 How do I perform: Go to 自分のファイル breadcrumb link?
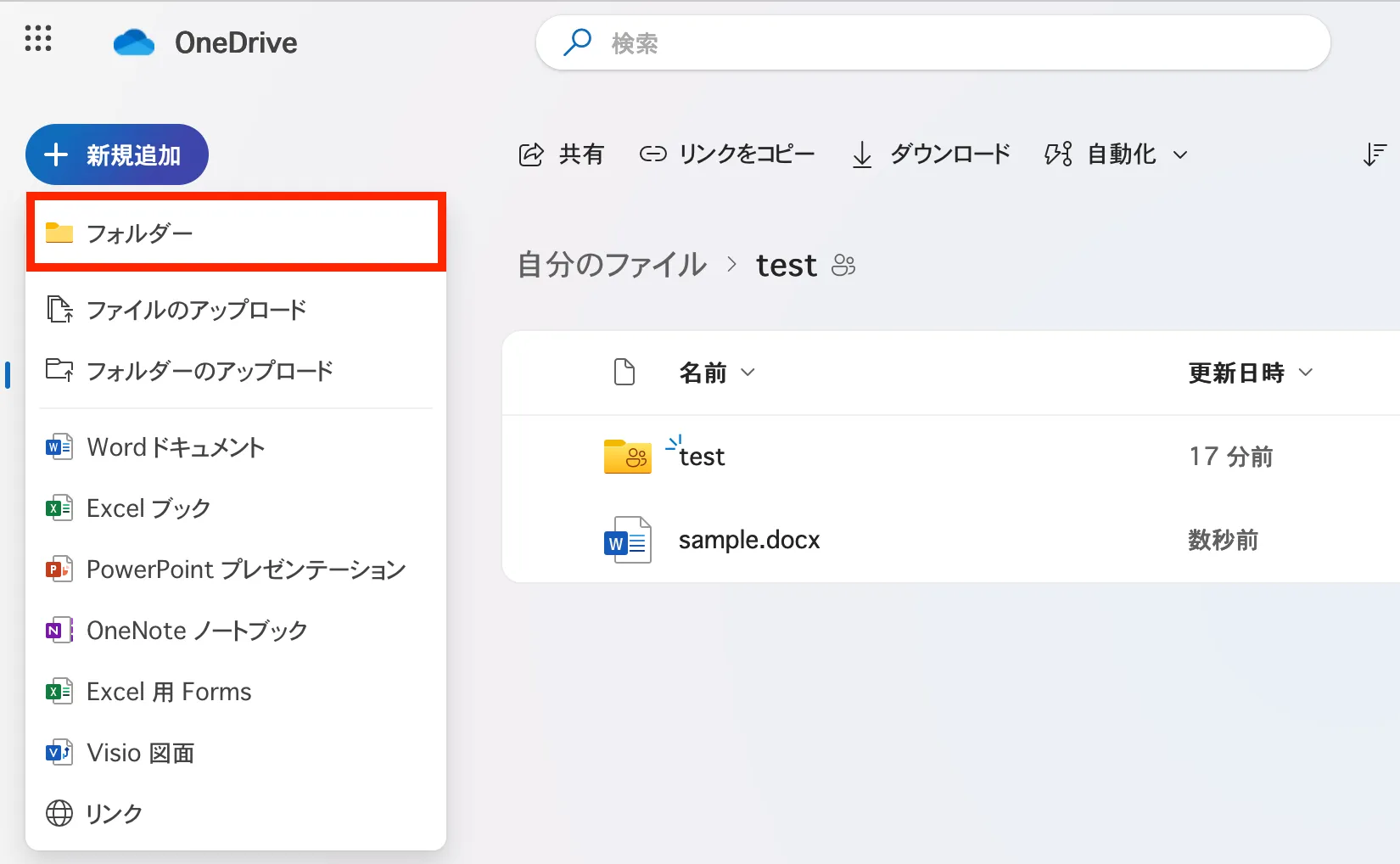click(x=612, y=266)
